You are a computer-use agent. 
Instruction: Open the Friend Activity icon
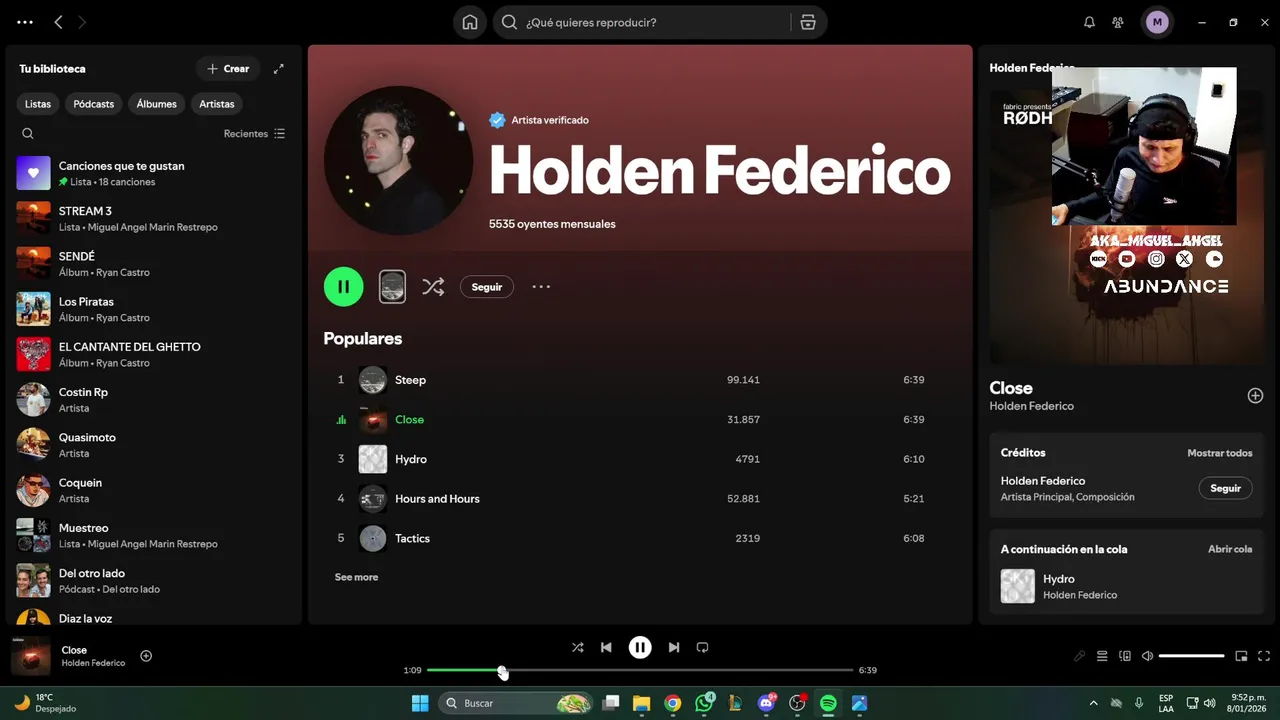(1118, 22)
